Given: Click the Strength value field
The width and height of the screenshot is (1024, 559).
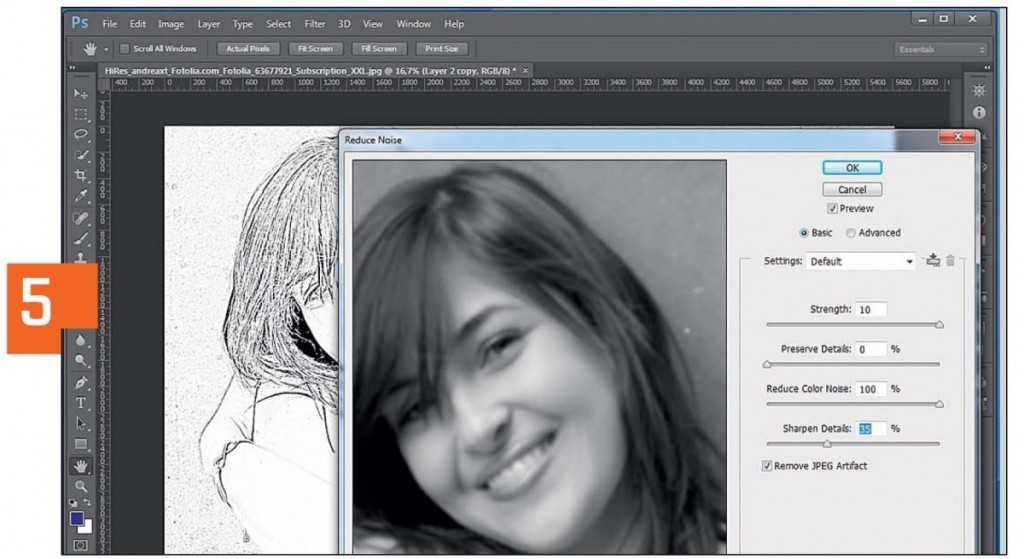Looking at the screenshot, I should coord(870,310).
